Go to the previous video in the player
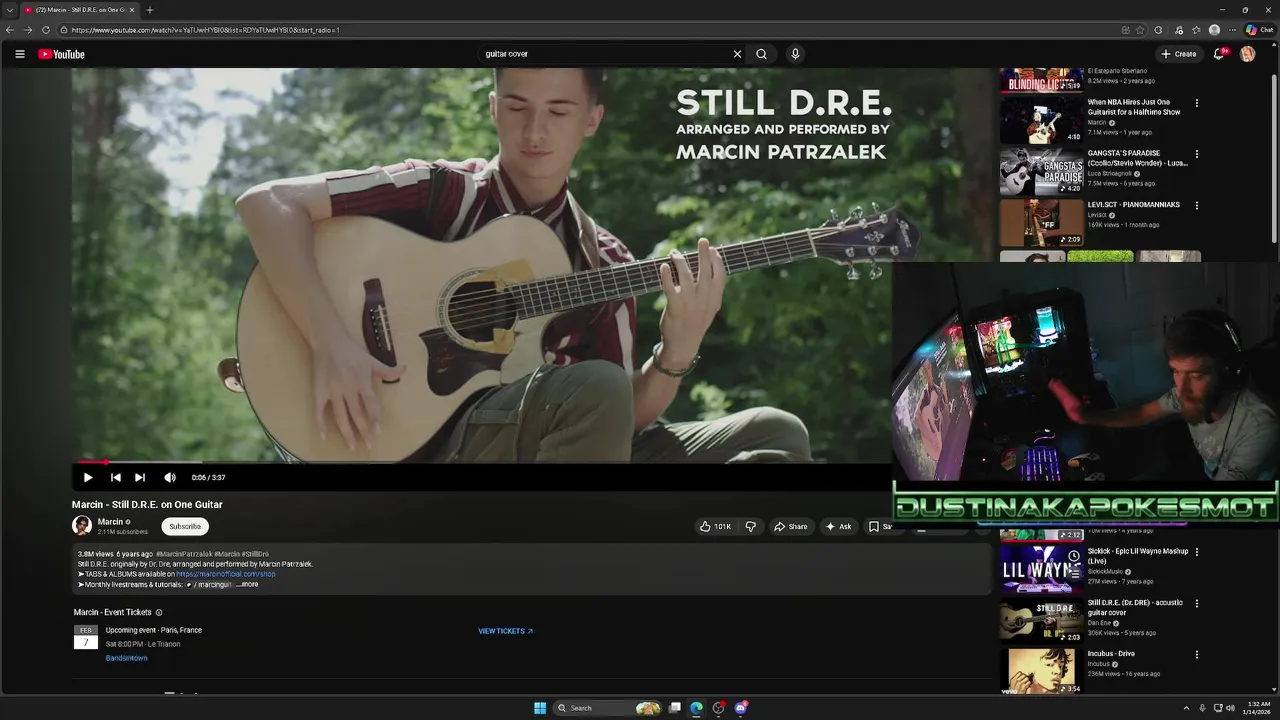The width and height of the screenshot is (1280, 720). coord(115,477)
